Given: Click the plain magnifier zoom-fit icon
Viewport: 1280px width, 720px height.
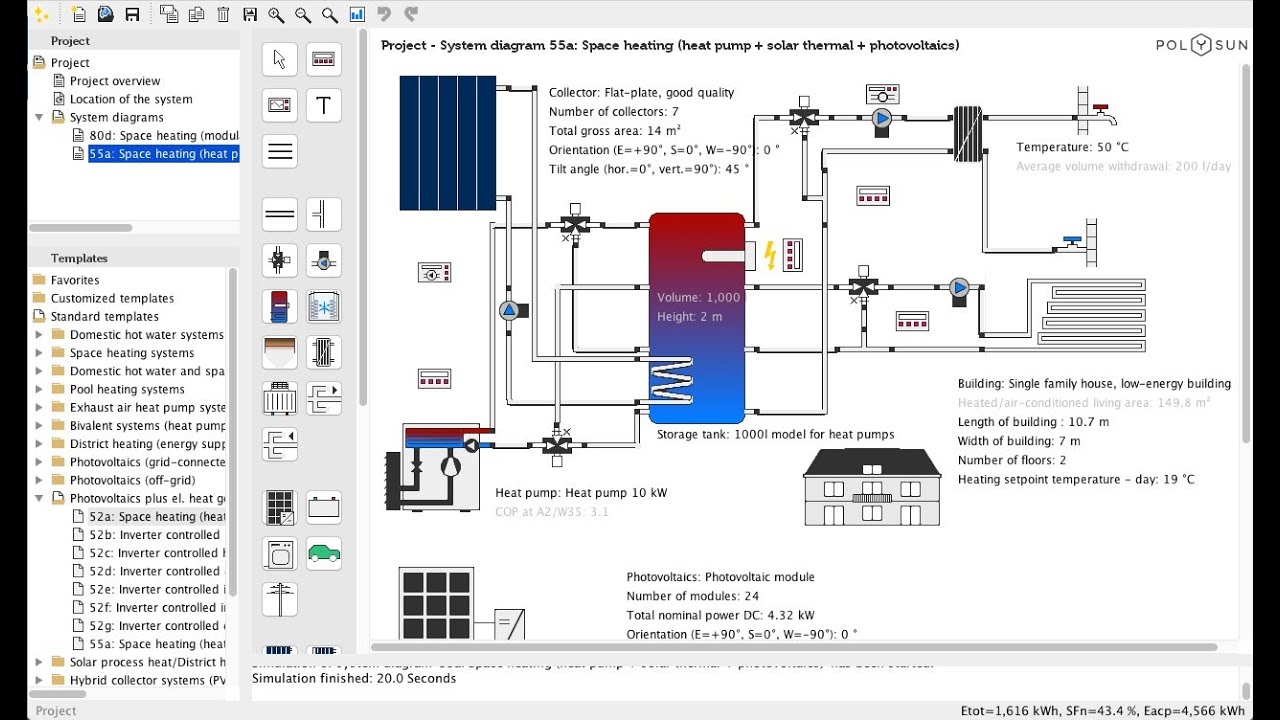Looking at the screenshot, I should pyautogui.click(x=329, y=14).
